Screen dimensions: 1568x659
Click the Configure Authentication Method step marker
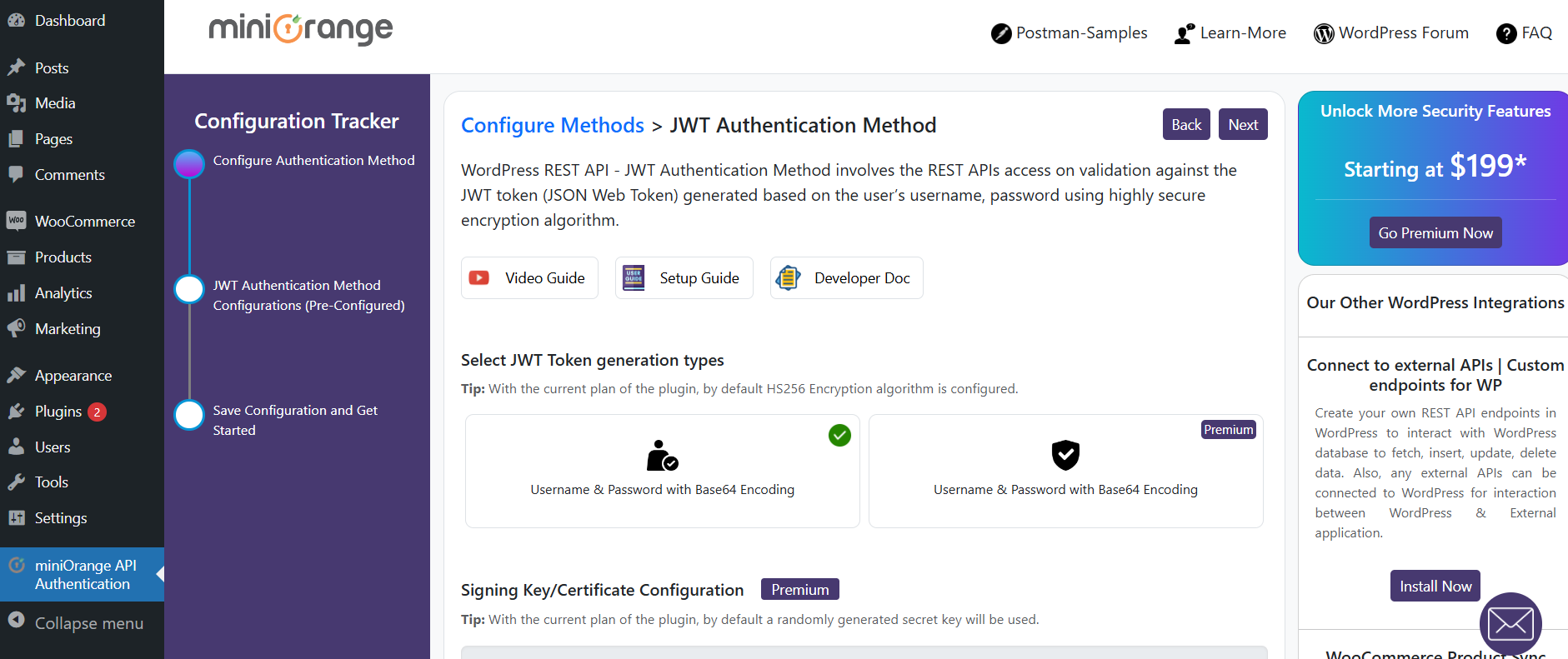click(x=189, y=165)
